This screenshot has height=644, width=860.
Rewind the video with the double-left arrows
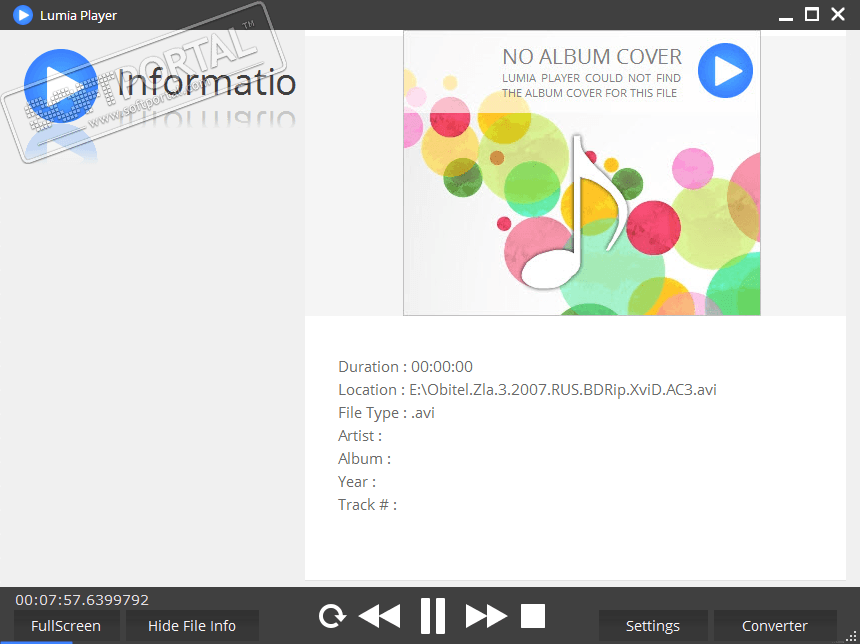tap(380, 616)
